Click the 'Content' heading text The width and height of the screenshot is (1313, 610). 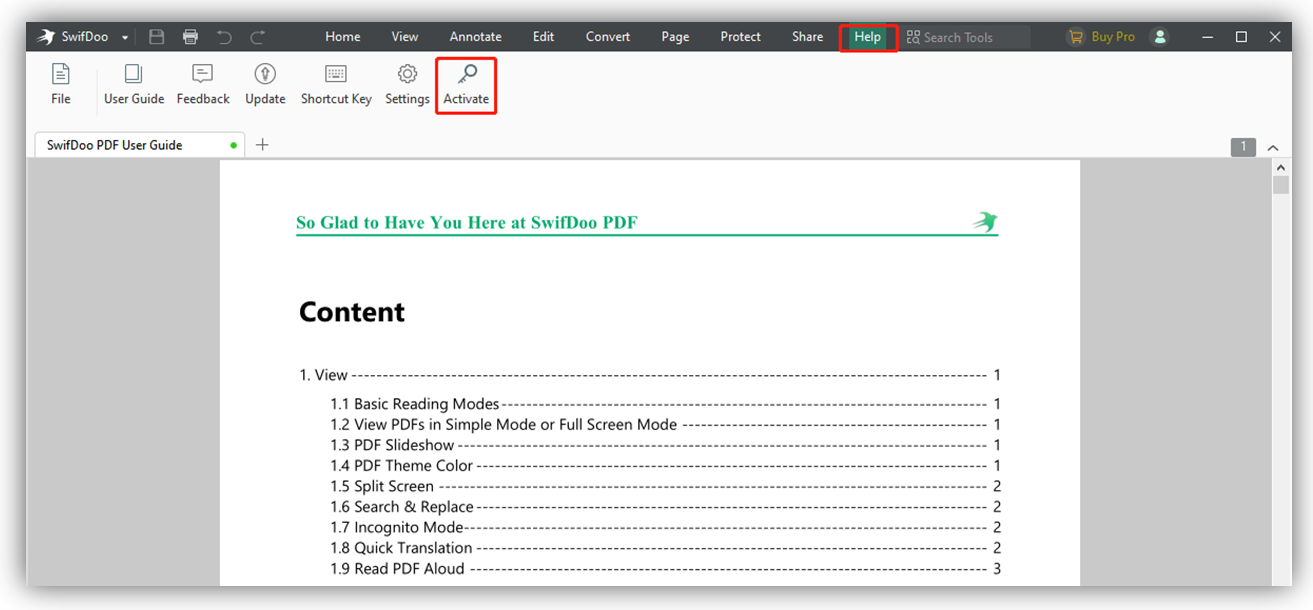coord(352,312)
